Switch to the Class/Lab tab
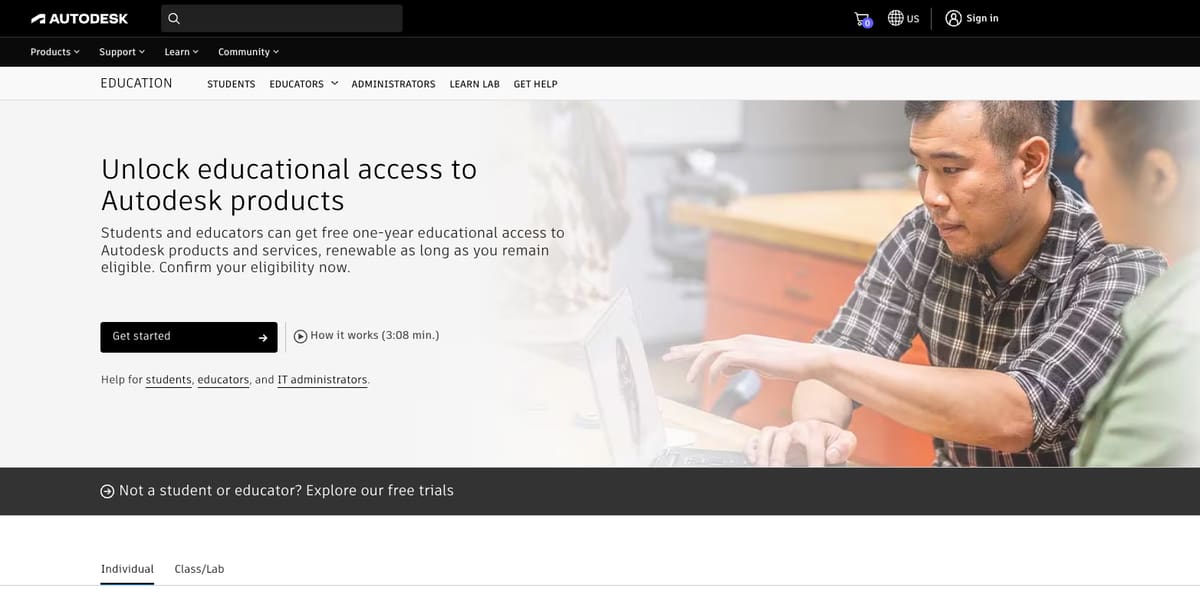Image resolution: width=1200 pixels, height=598 pixels. tap(199, 569)
